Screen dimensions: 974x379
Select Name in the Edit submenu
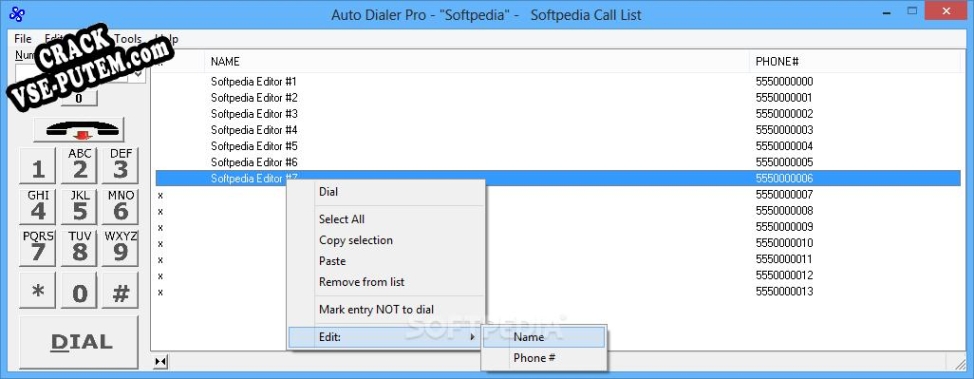click(544, 337)
